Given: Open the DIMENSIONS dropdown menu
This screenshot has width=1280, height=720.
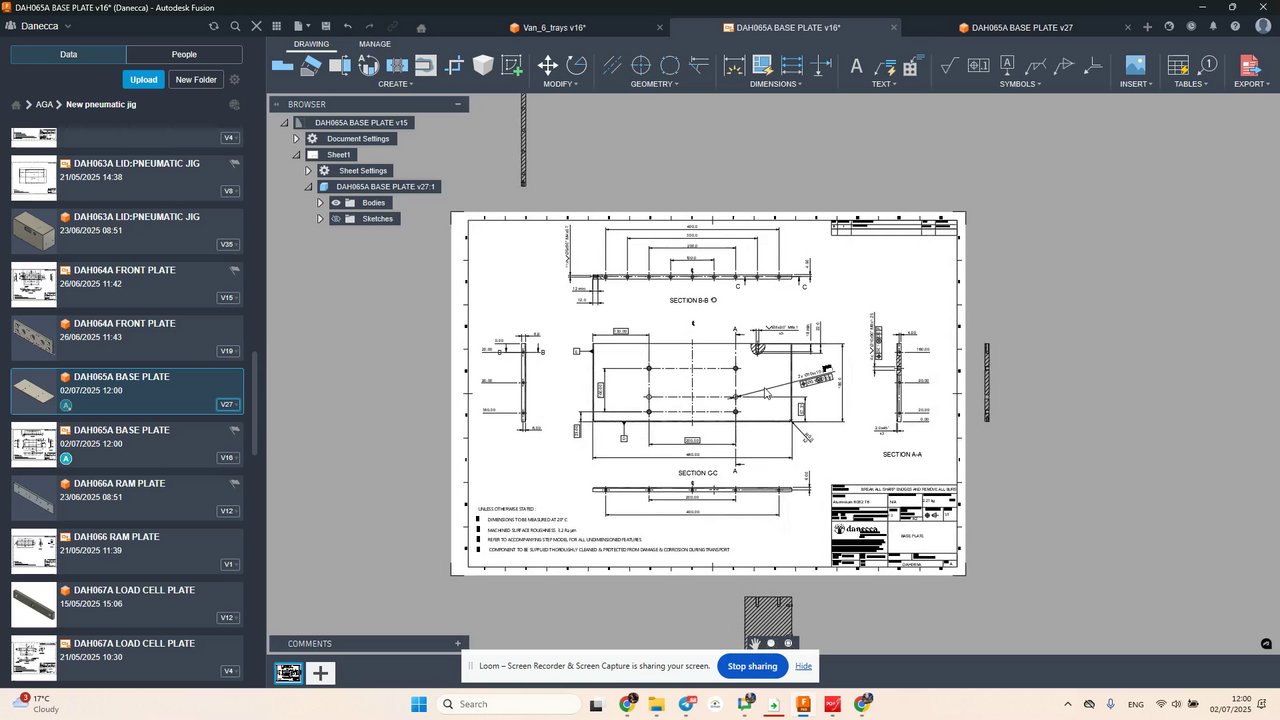Looking at the screenshot, I should click(x=776, y=84).
